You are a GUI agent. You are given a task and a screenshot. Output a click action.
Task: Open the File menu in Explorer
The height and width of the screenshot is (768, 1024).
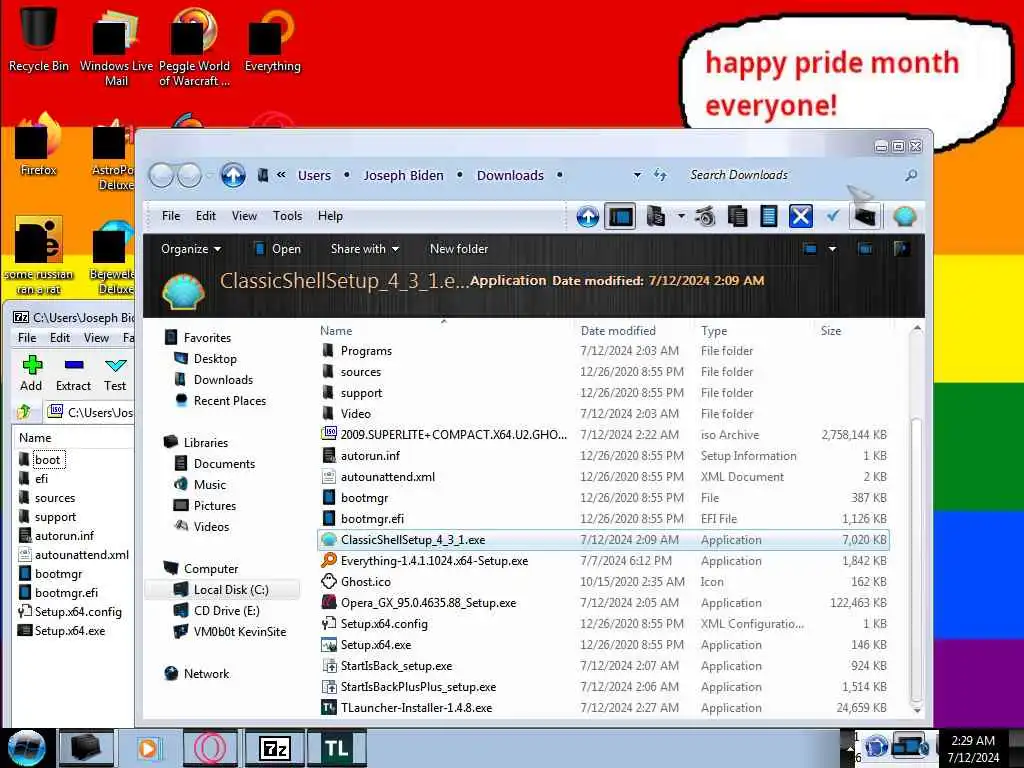coord(171,216)
